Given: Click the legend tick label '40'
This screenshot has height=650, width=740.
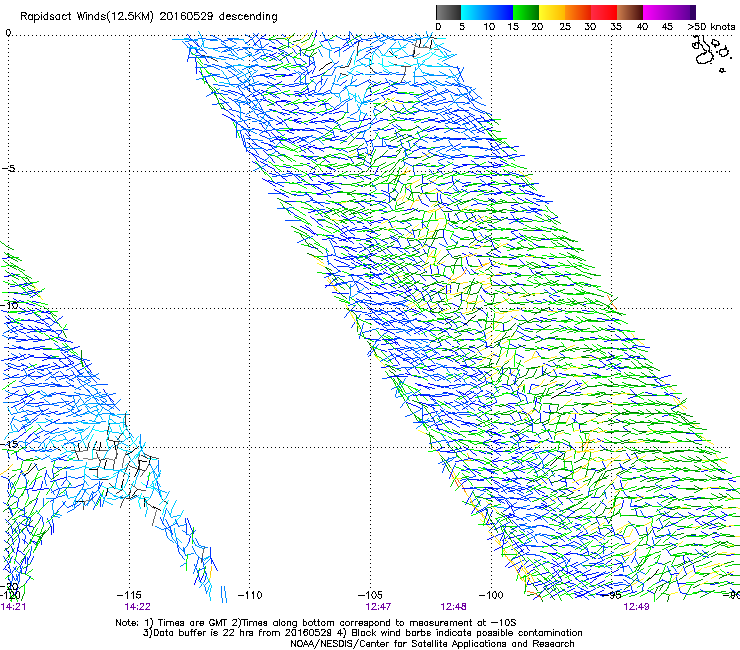Looking at the screenshot, I should click(x=642, y=27).
